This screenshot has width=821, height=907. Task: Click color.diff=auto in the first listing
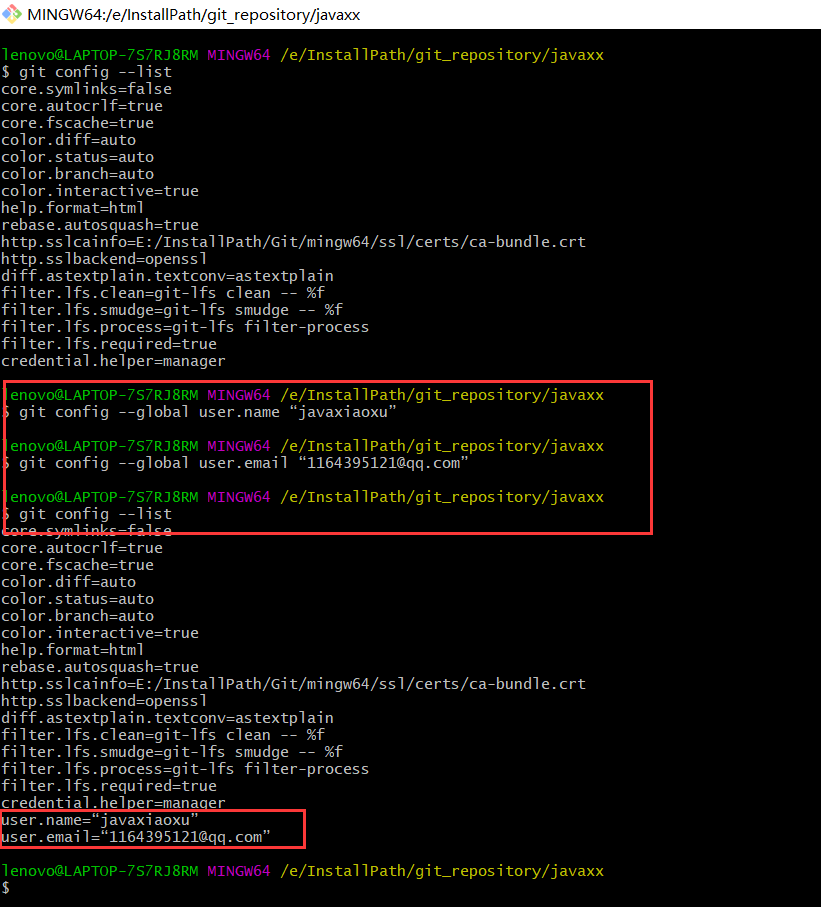(x=69, y=139)
